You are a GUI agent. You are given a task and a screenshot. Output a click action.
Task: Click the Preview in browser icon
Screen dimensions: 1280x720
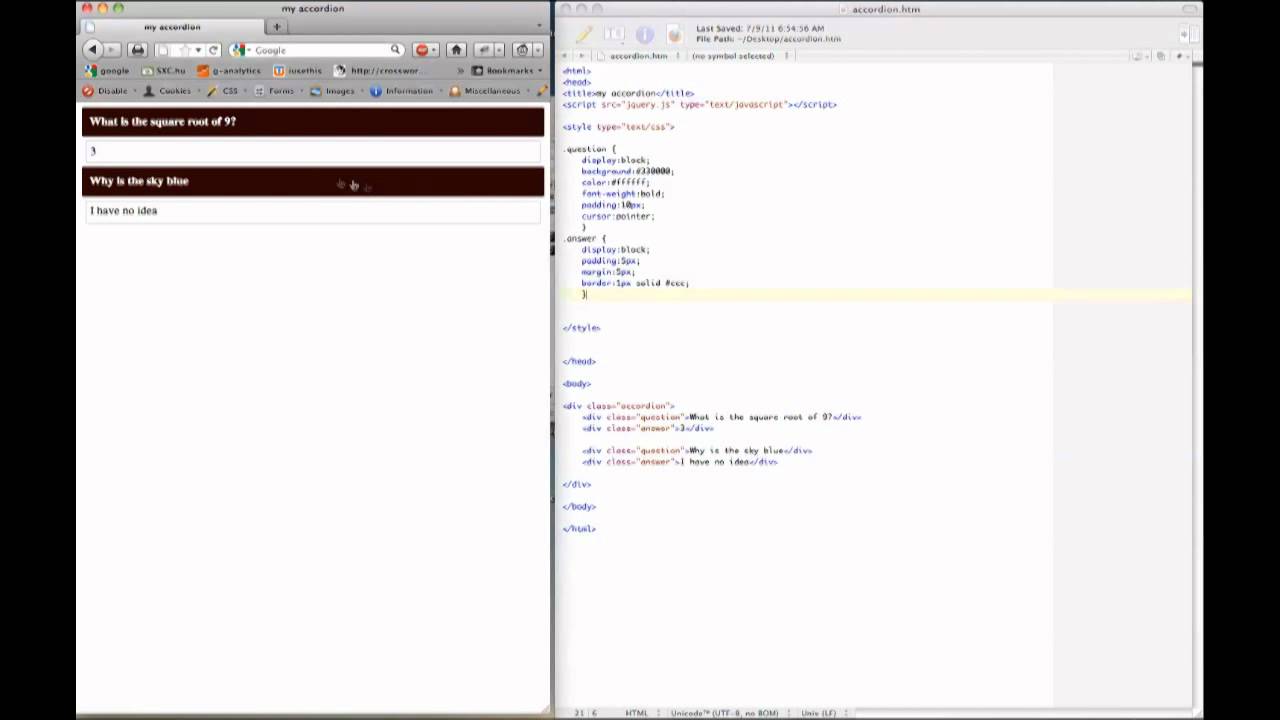674,34
